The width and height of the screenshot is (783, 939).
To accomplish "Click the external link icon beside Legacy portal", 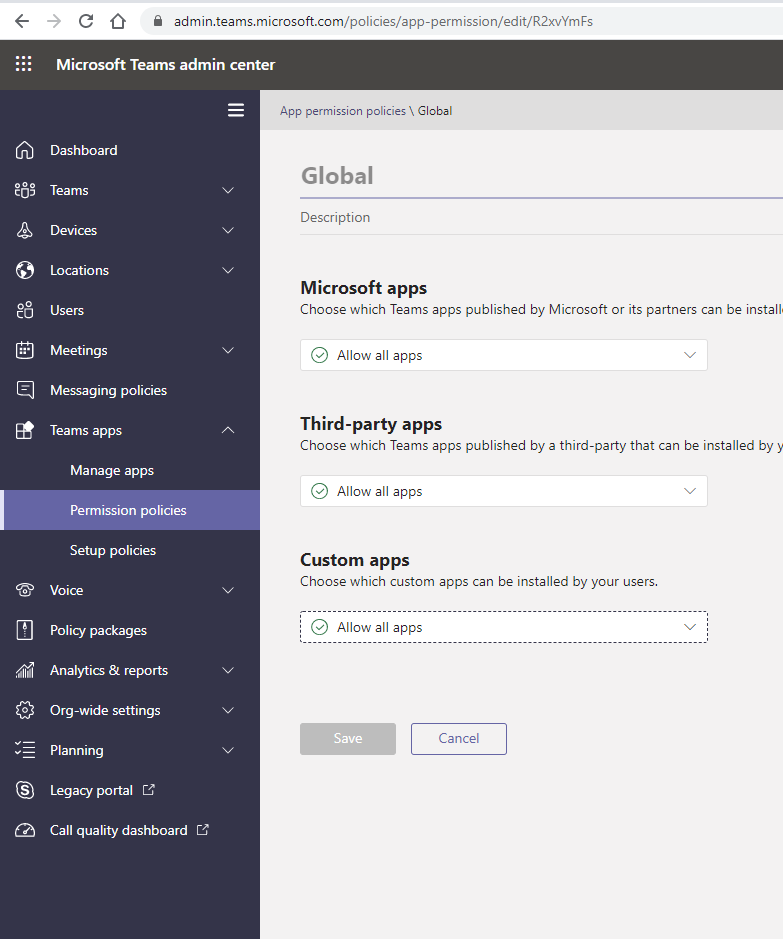I will pyautogui.click(x=148, y=790).
